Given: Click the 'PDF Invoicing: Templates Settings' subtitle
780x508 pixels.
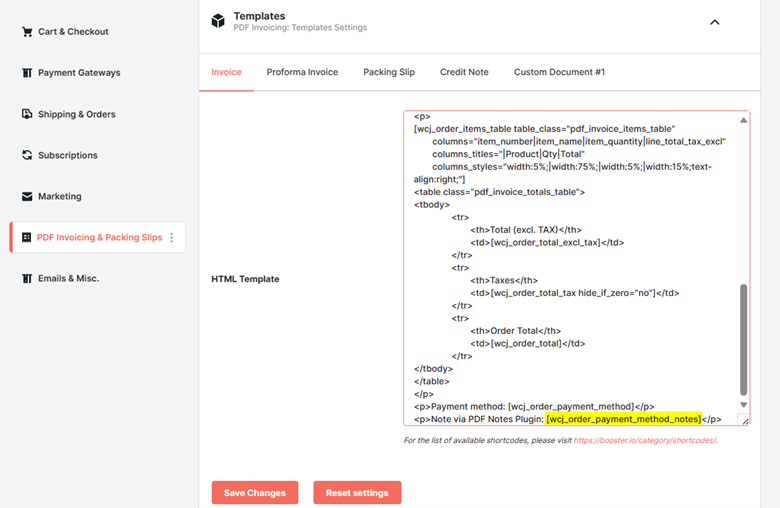Looking at the screenshot, I should 300,28.
